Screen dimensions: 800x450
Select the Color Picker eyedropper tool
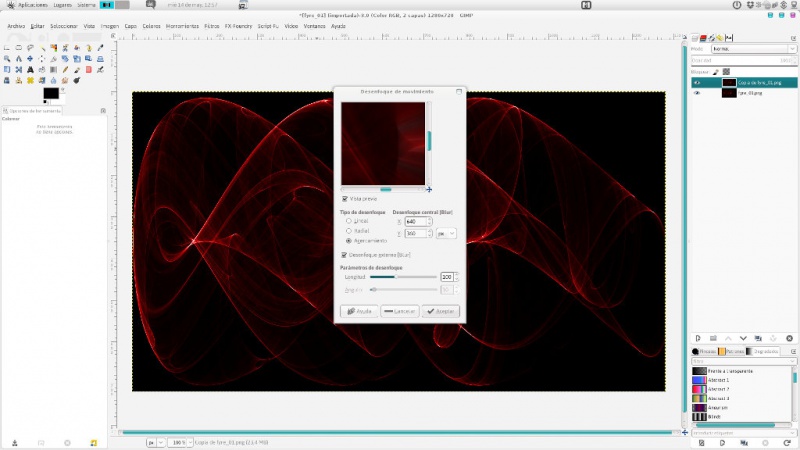coord(100,47)
